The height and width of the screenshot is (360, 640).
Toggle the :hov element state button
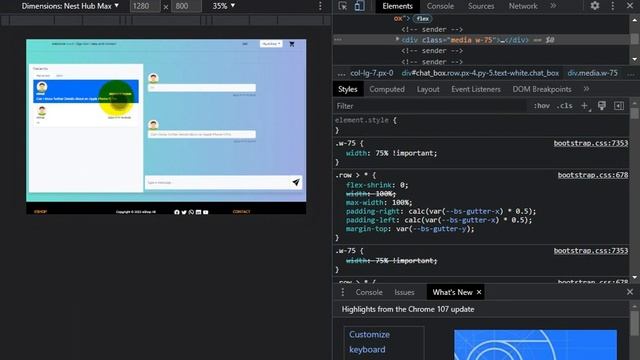(x=541, y=106)
